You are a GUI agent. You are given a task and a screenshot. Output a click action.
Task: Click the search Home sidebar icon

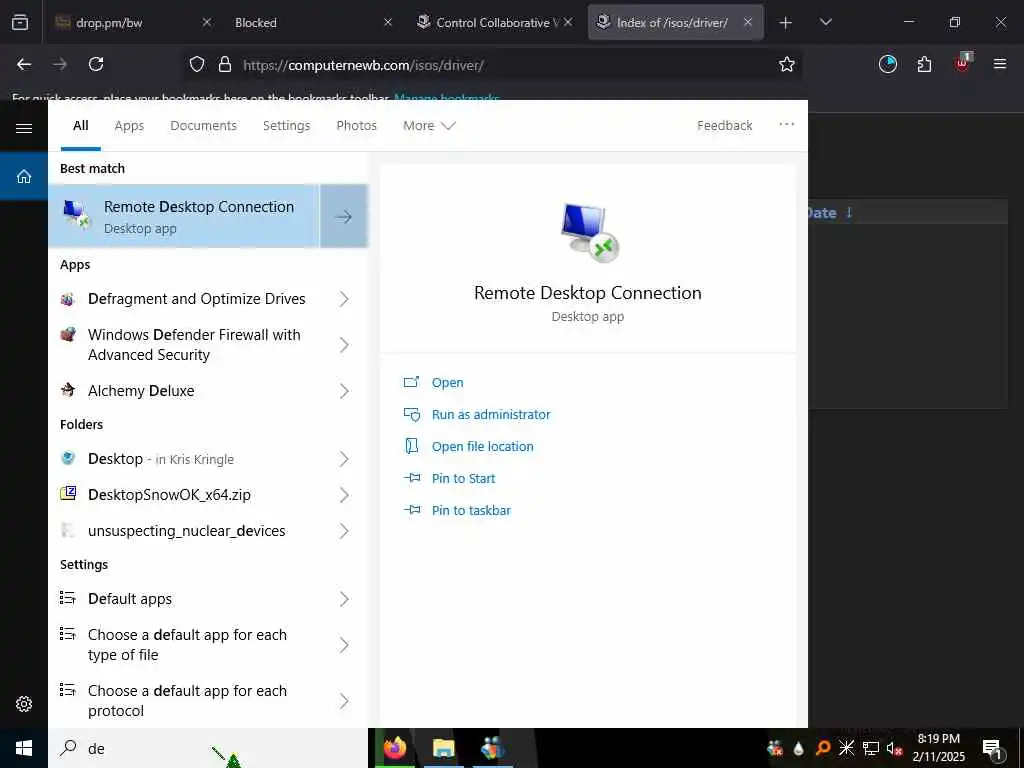click(24, 176)
